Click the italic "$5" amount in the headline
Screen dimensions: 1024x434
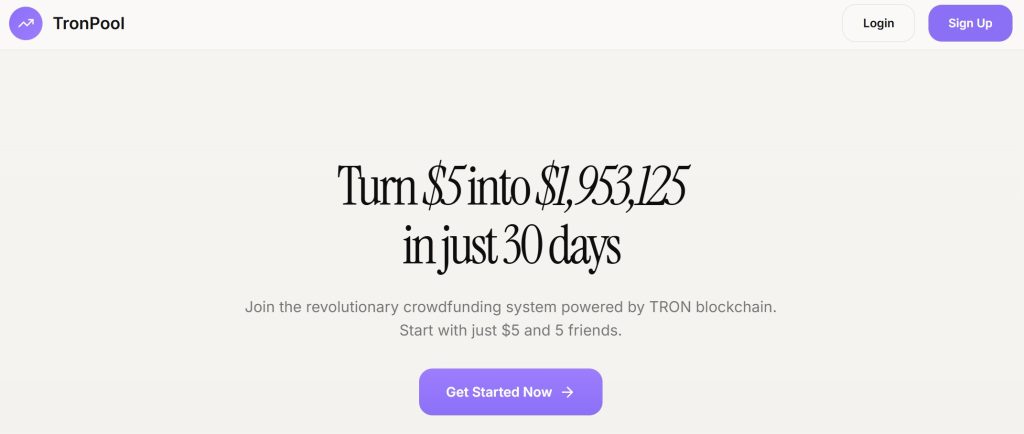pos(445,186)
